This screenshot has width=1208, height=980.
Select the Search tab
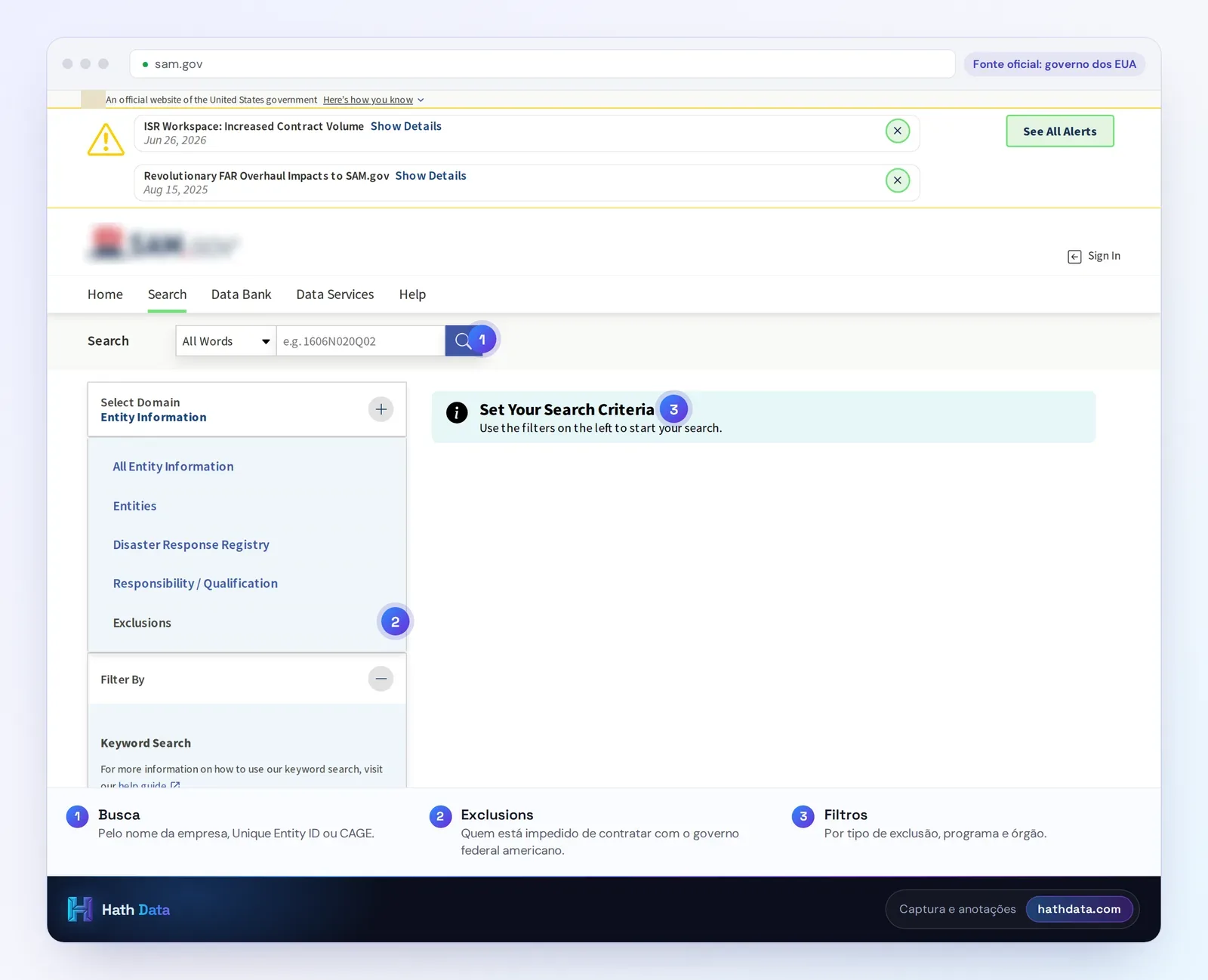(167, 294)
